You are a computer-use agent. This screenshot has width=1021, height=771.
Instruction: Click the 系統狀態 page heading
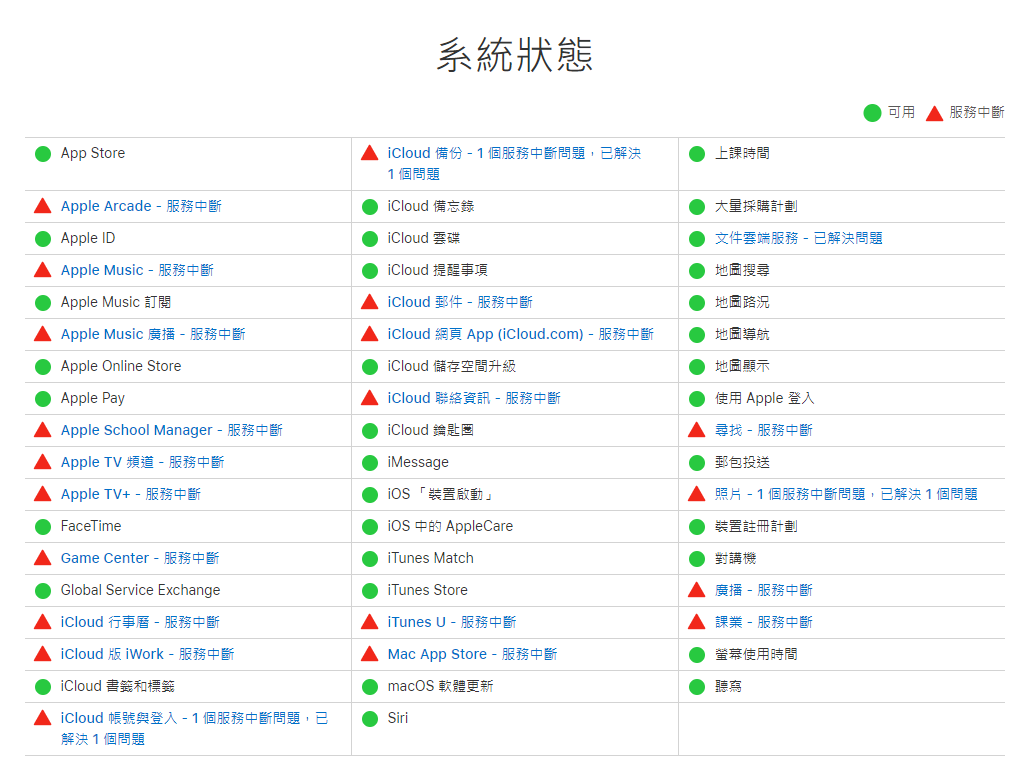(515, 54)
